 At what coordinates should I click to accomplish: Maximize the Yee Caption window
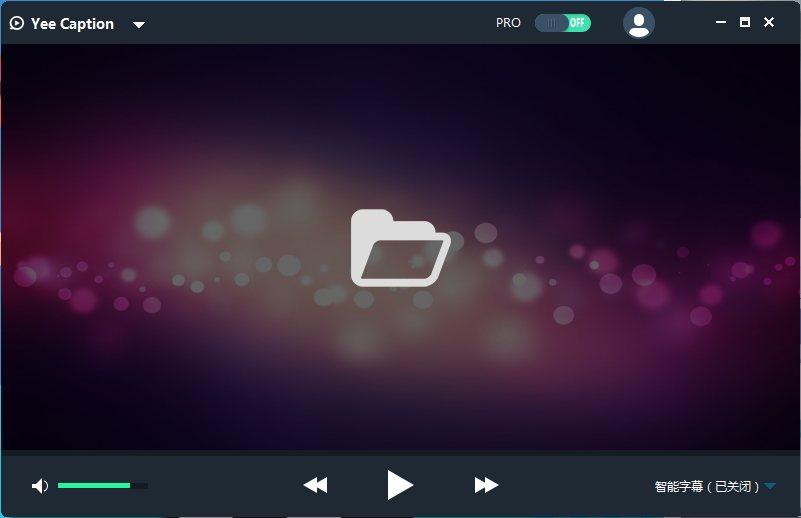745,22
